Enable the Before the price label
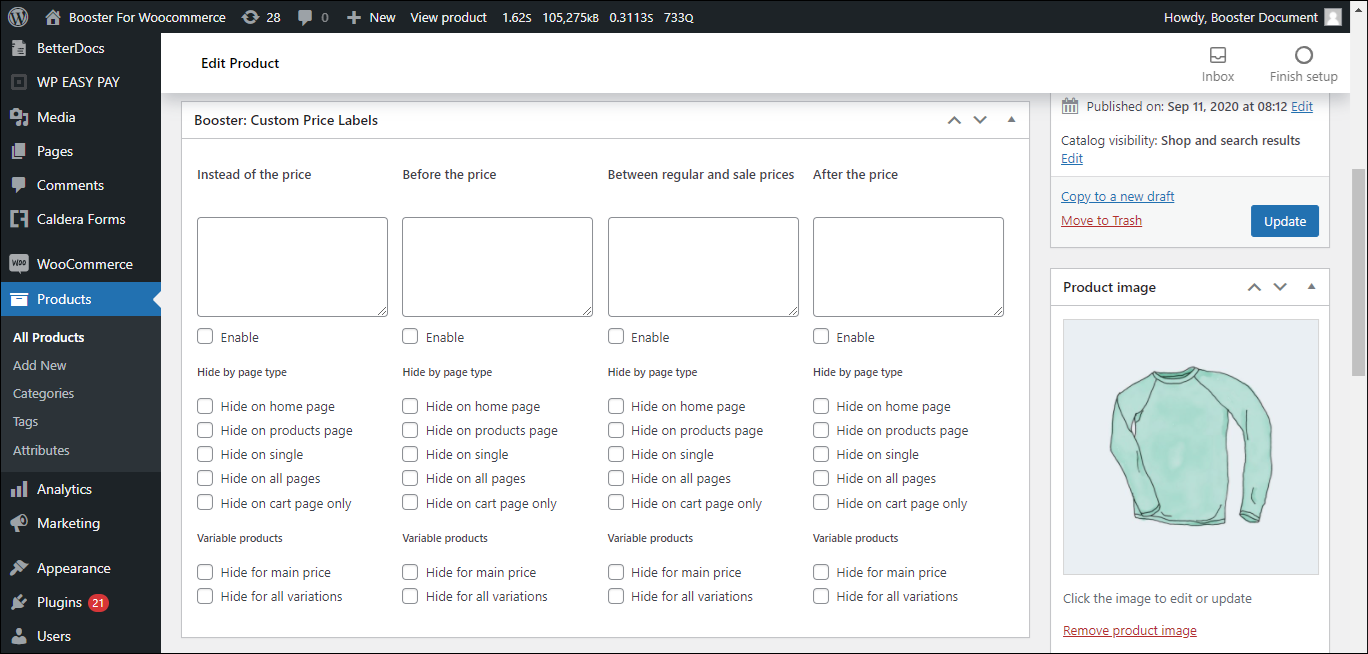 [x=410, y=337]
